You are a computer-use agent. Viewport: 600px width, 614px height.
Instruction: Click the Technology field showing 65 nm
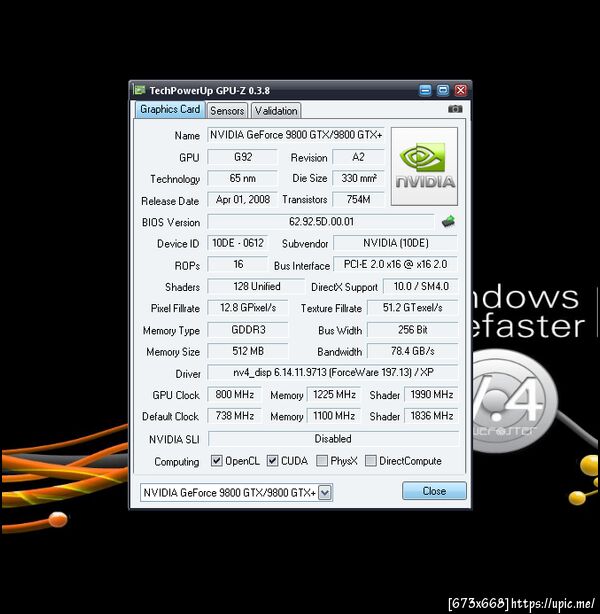click(x=242, y=178)
